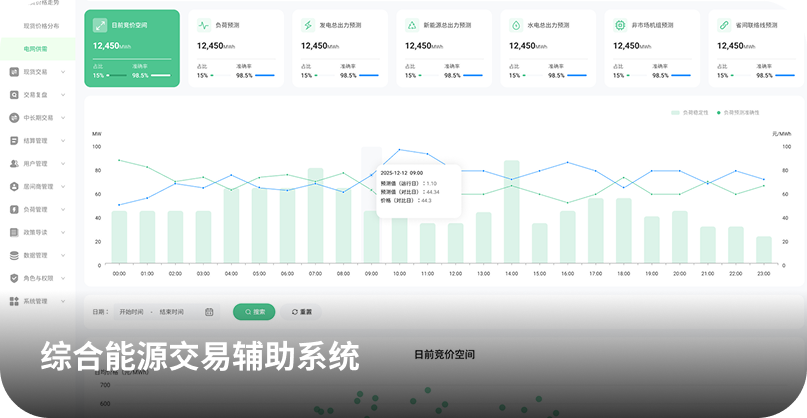Click the 交易复盘 sidebar icon
Viewport: 807px width, 418px height.
[14, 95]
